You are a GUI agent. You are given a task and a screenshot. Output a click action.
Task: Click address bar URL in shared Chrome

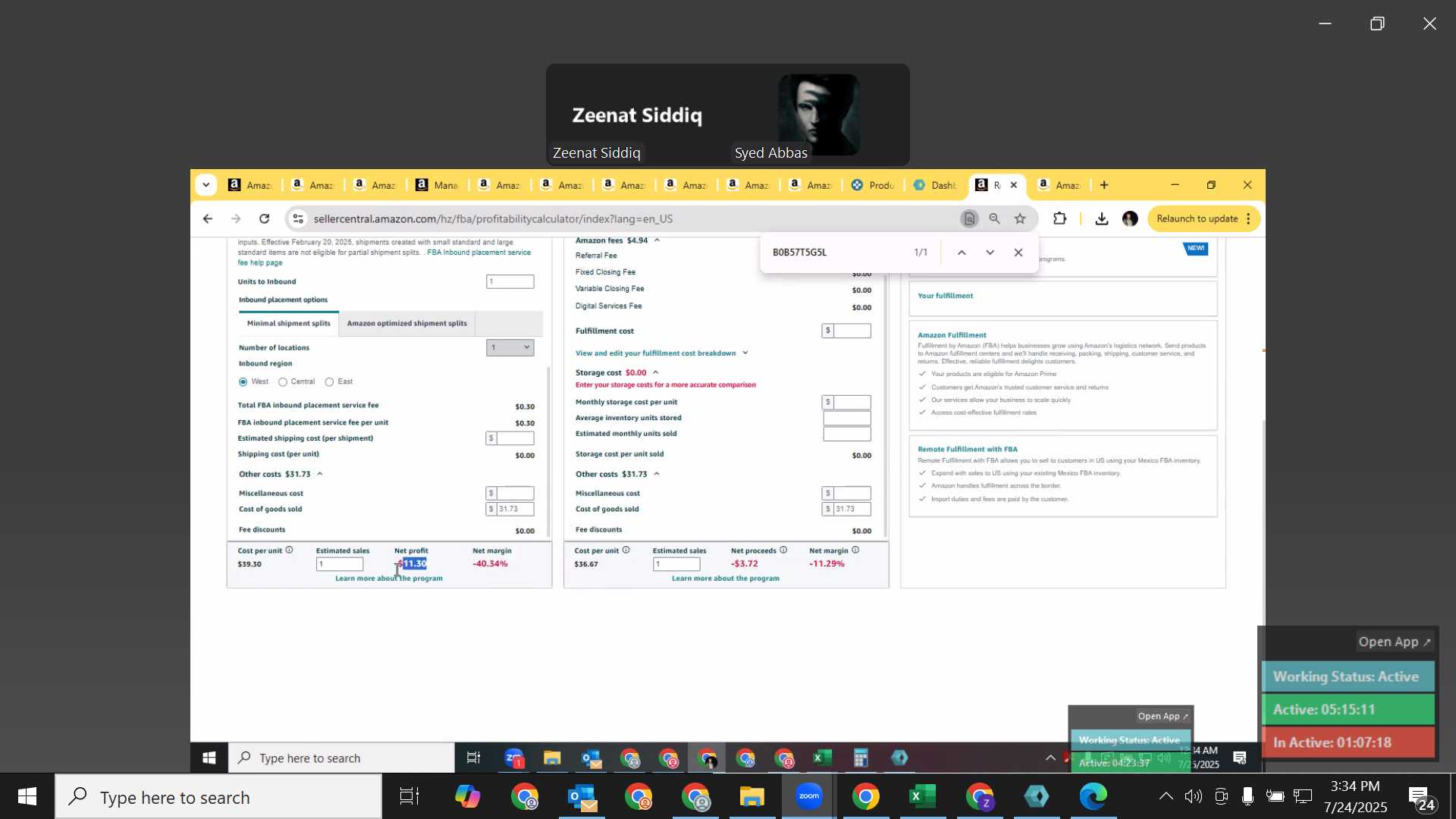pos(493,219)
